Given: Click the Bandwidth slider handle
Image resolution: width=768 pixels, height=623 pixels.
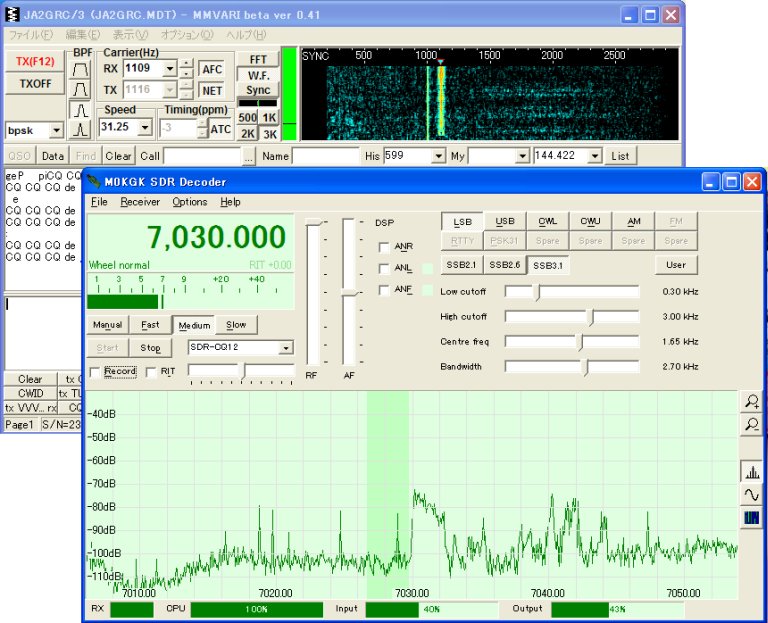Looking at the screenshot, I should coord(585,367).
